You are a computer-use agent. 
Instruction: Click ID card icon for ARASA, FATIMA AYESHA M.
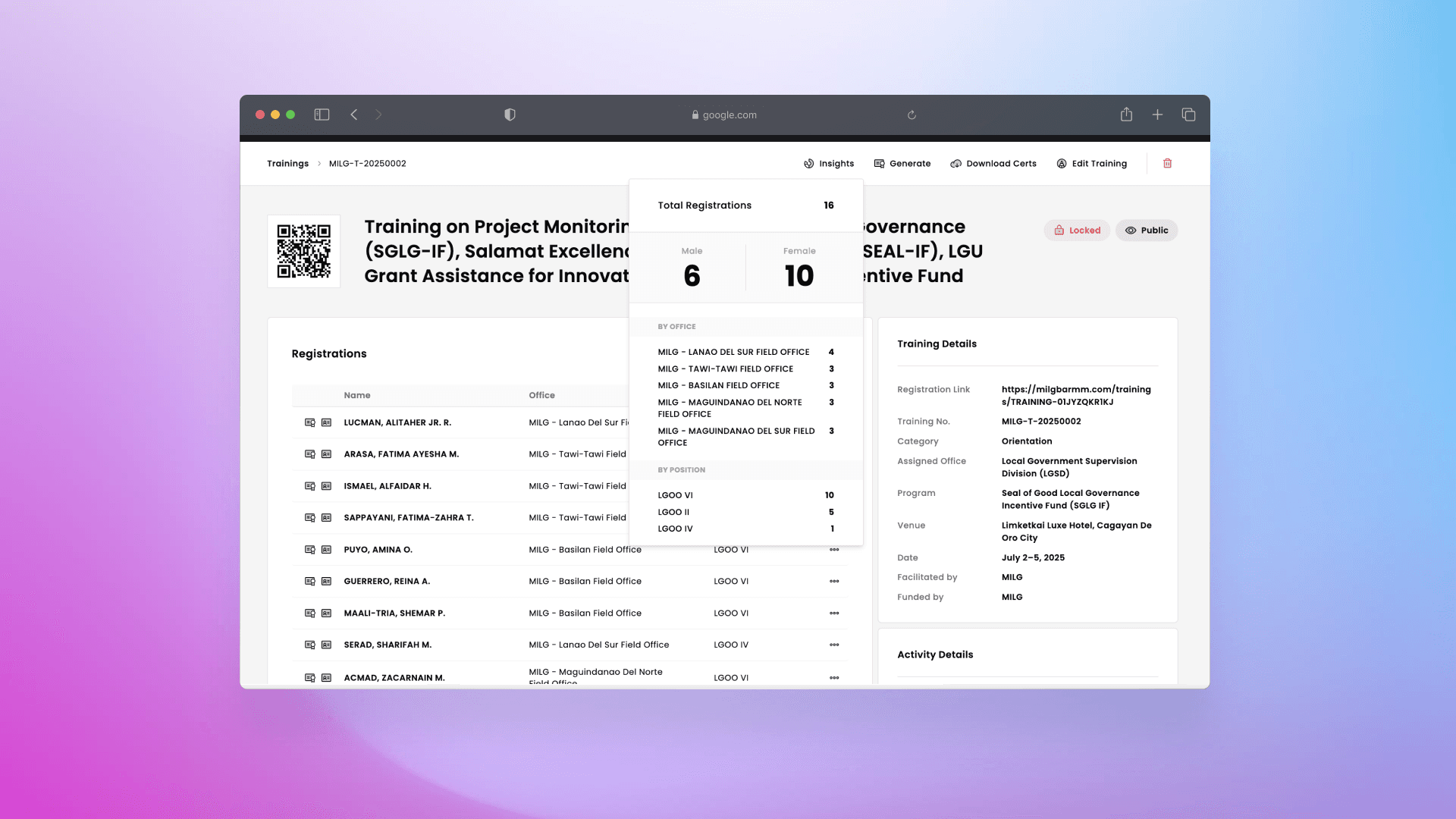[x=327, y=454]
